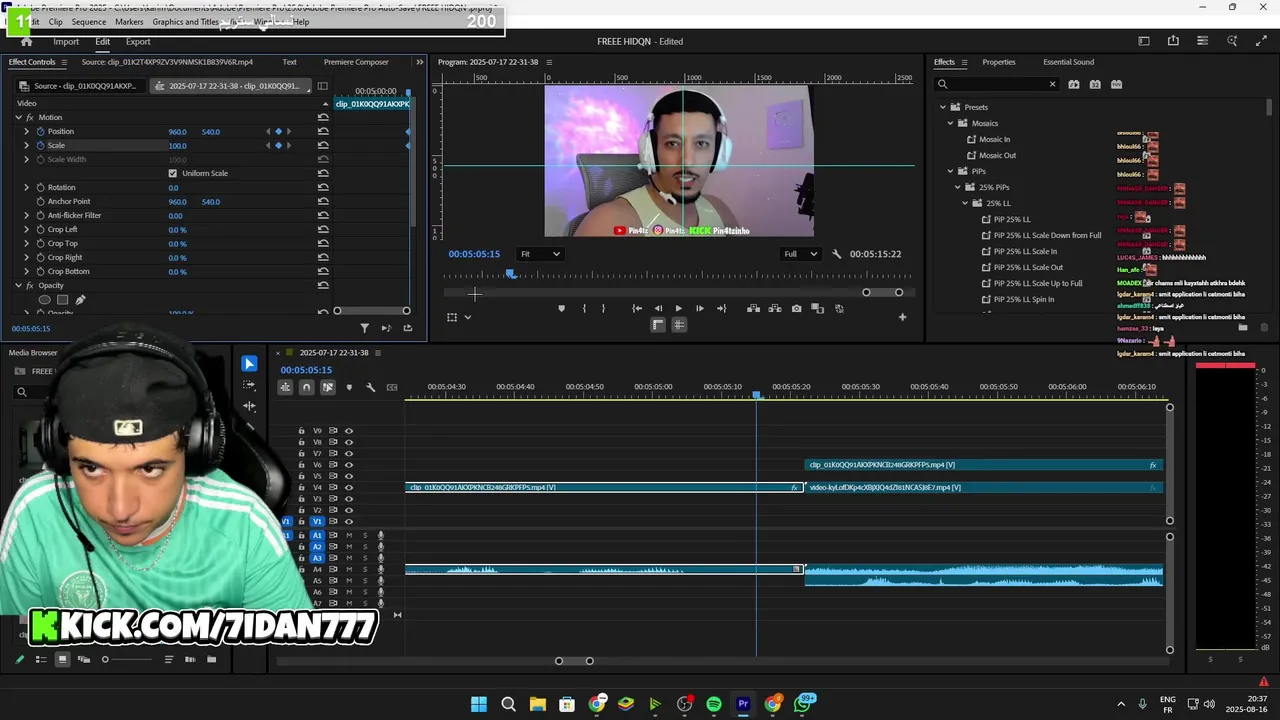The image size is (1280, 720).
Task: Toggle V4 track output eye
Action: click(349, 487)
